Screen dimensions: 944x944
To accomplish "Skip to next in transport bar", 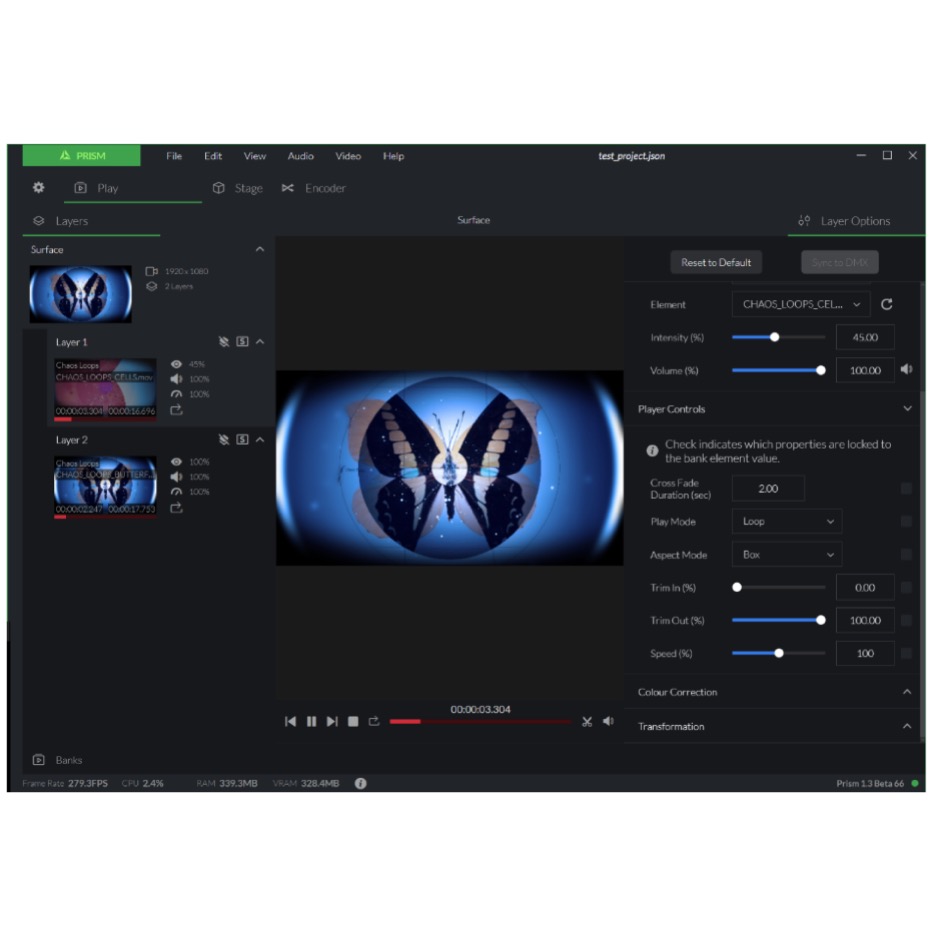I will coord(332,722).
